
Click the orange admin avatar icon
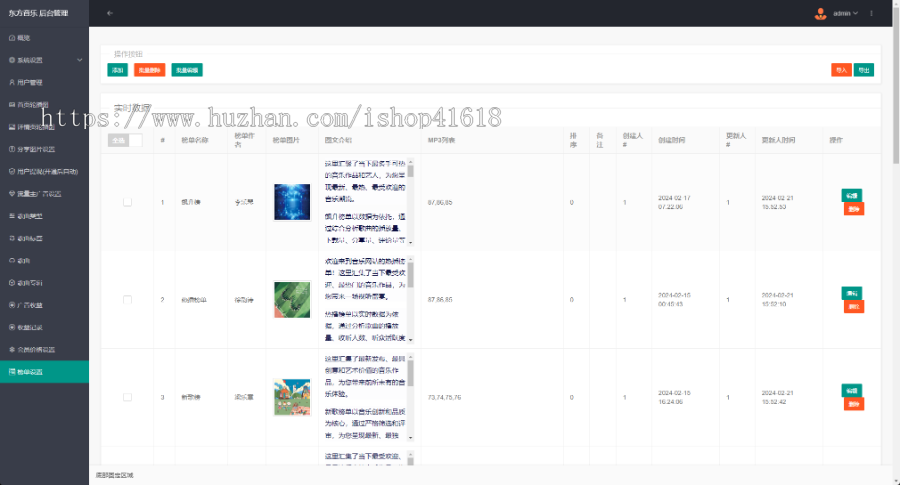click(820, 14)
